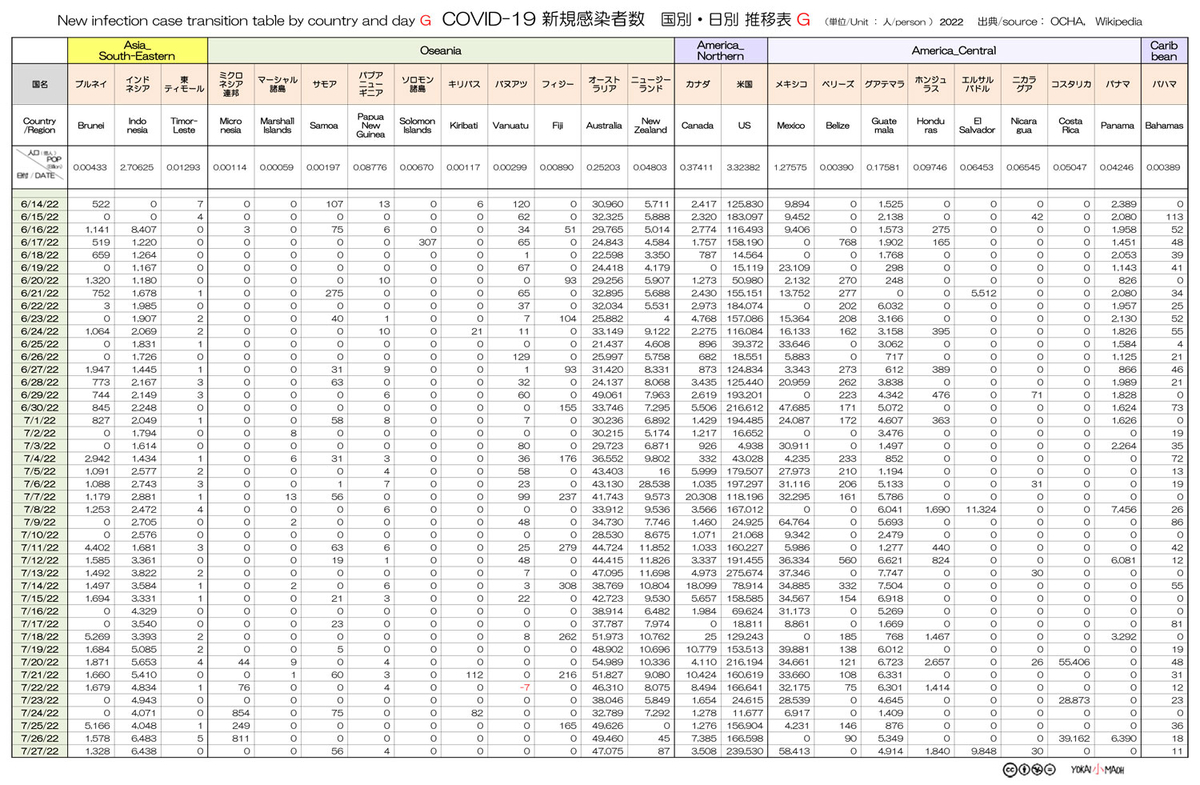Select the Oseania region header
Viewport: 1200px width, 785px height.
[x=441, y=51]
